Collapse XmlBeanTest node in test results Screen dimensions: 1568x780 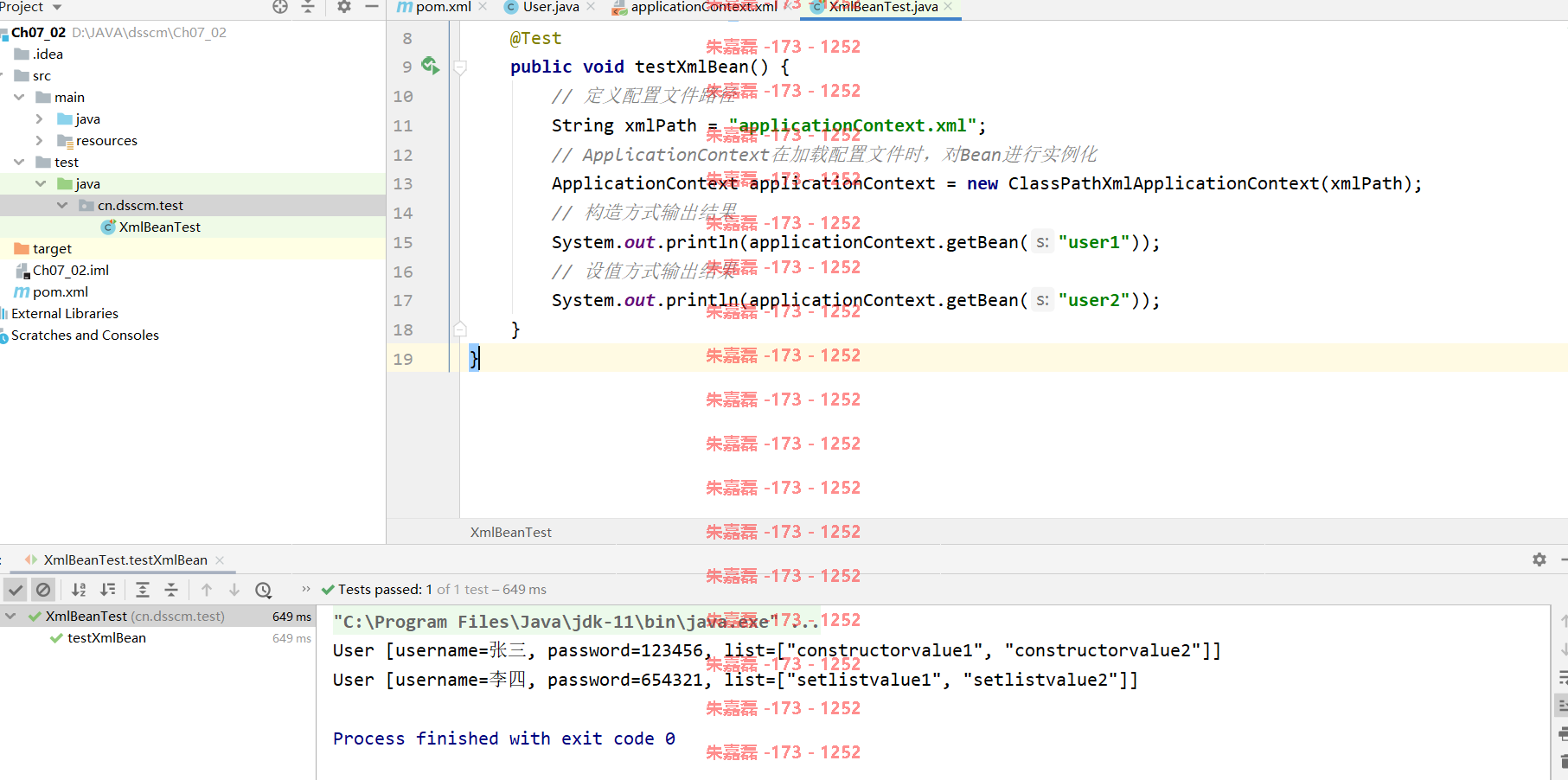point(10,617)
